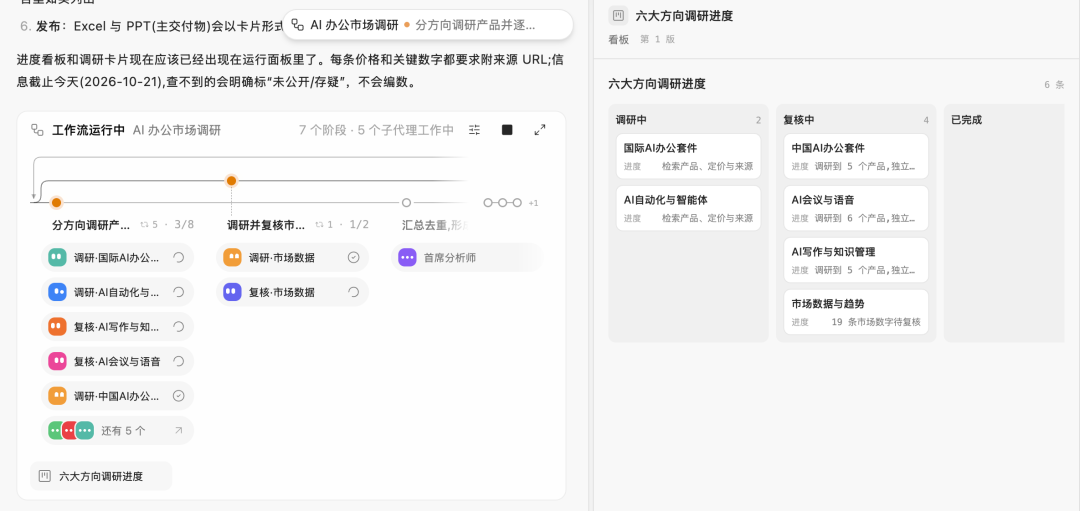Open the AI自动化与智能体 kanban card
Viewport: 1080px width, 511px height.
click(x=688, y=208)
